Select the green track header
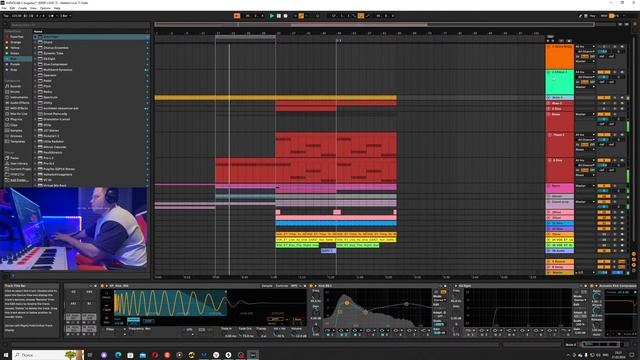The image size is (640, 360). (x=560, y=82)
